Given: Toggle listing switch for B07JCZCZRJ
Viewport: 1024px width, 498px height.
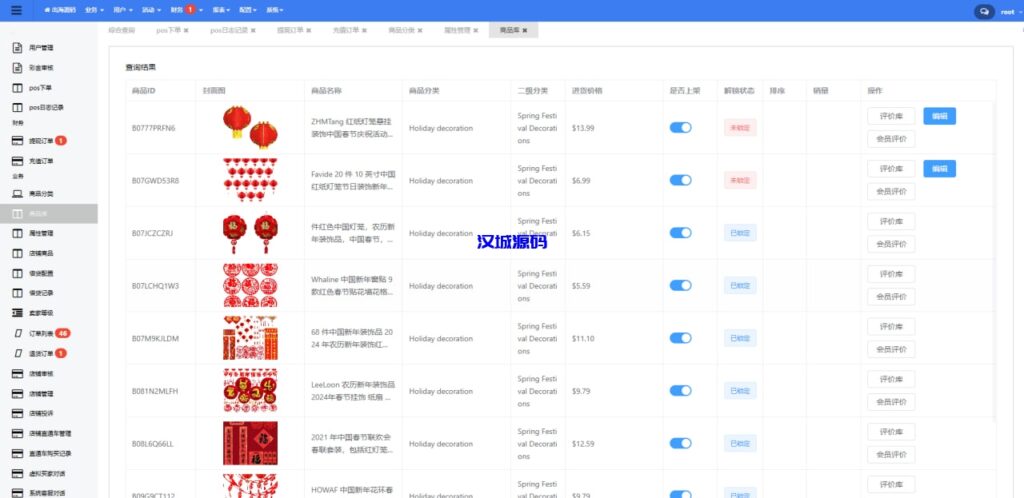Looking at the screenshot, I should coord(680,233).
